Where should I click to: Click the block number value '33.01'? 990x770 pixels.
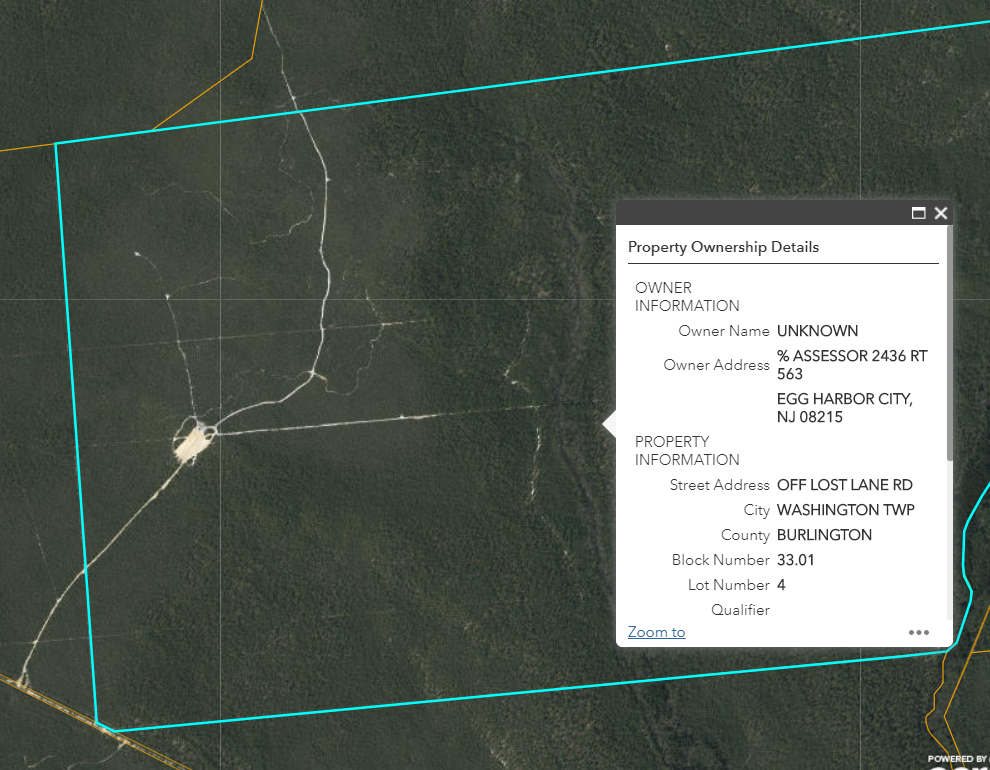click(795, 560)
